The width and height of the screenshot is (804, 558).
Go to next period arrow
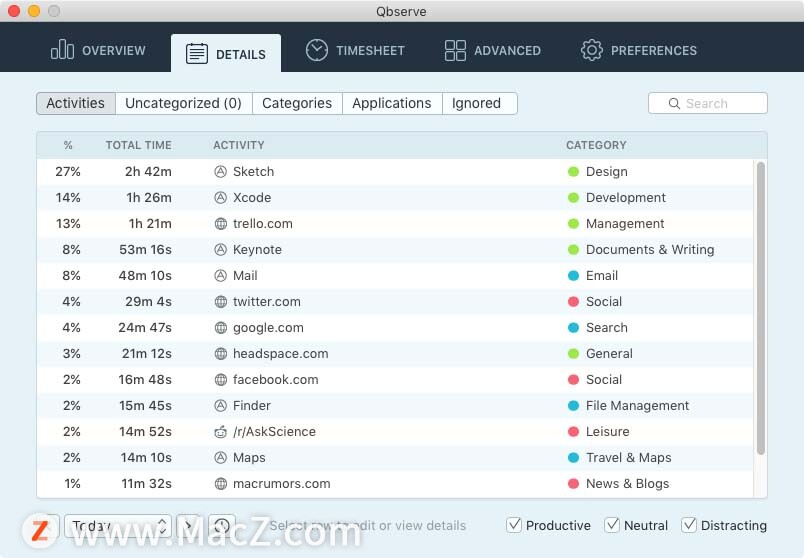pos(188,526)
